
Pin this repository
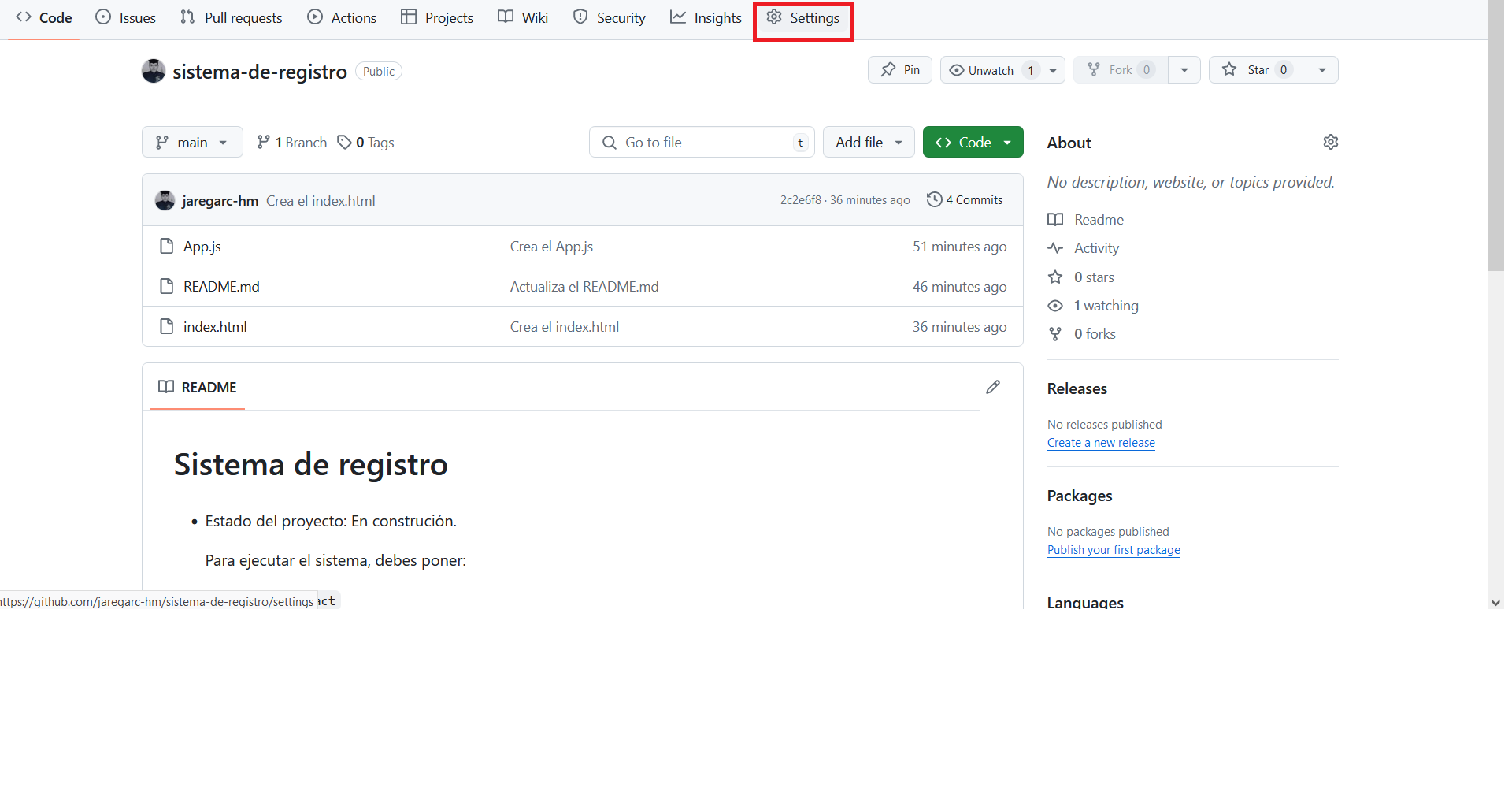[900, 70]
